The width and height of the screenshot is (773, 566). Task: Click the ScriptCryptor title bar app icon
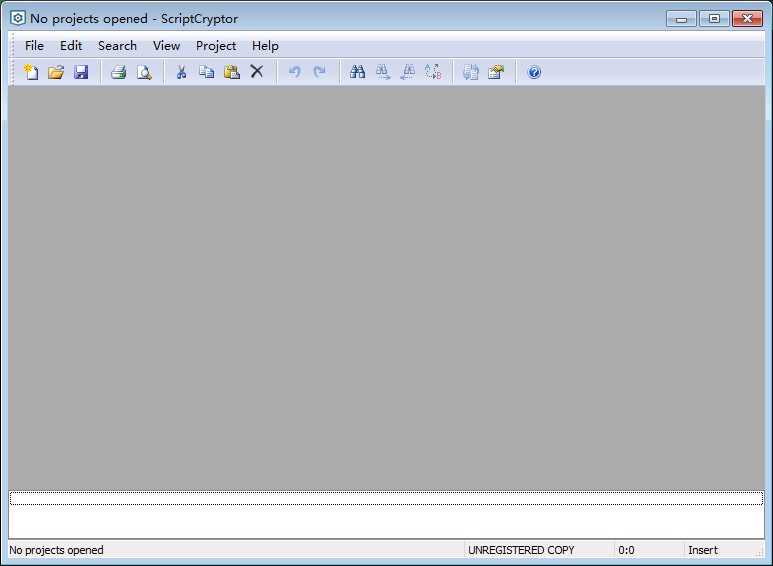point(18,18)
